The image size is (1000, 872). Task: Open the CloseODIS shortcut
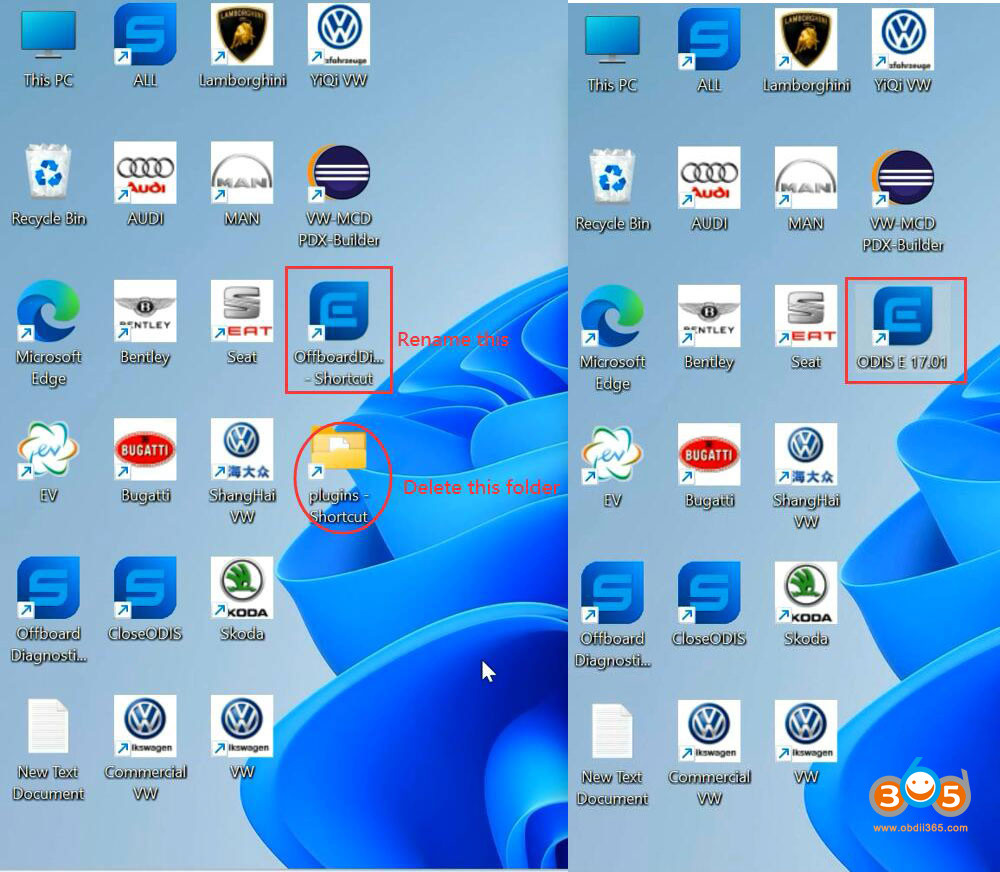pos(145,590)
